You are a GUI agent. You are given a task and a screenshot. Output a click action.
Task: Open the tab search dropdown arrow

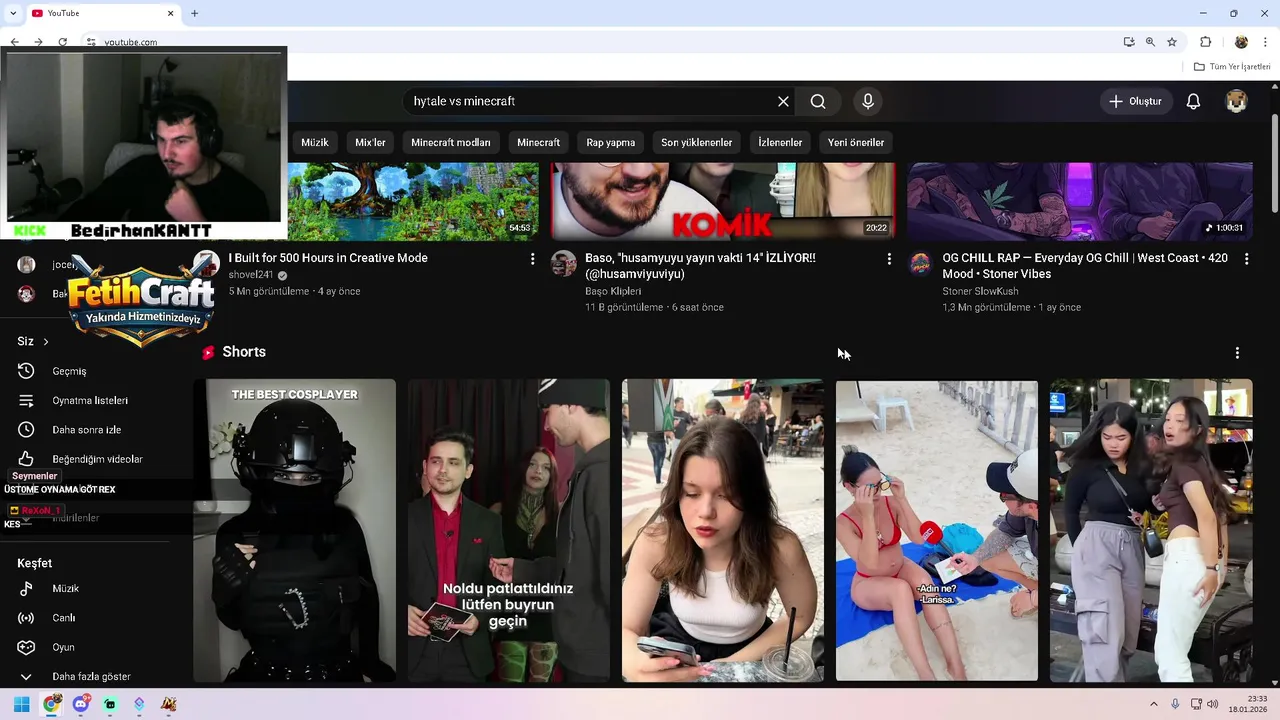coord(12,13)
